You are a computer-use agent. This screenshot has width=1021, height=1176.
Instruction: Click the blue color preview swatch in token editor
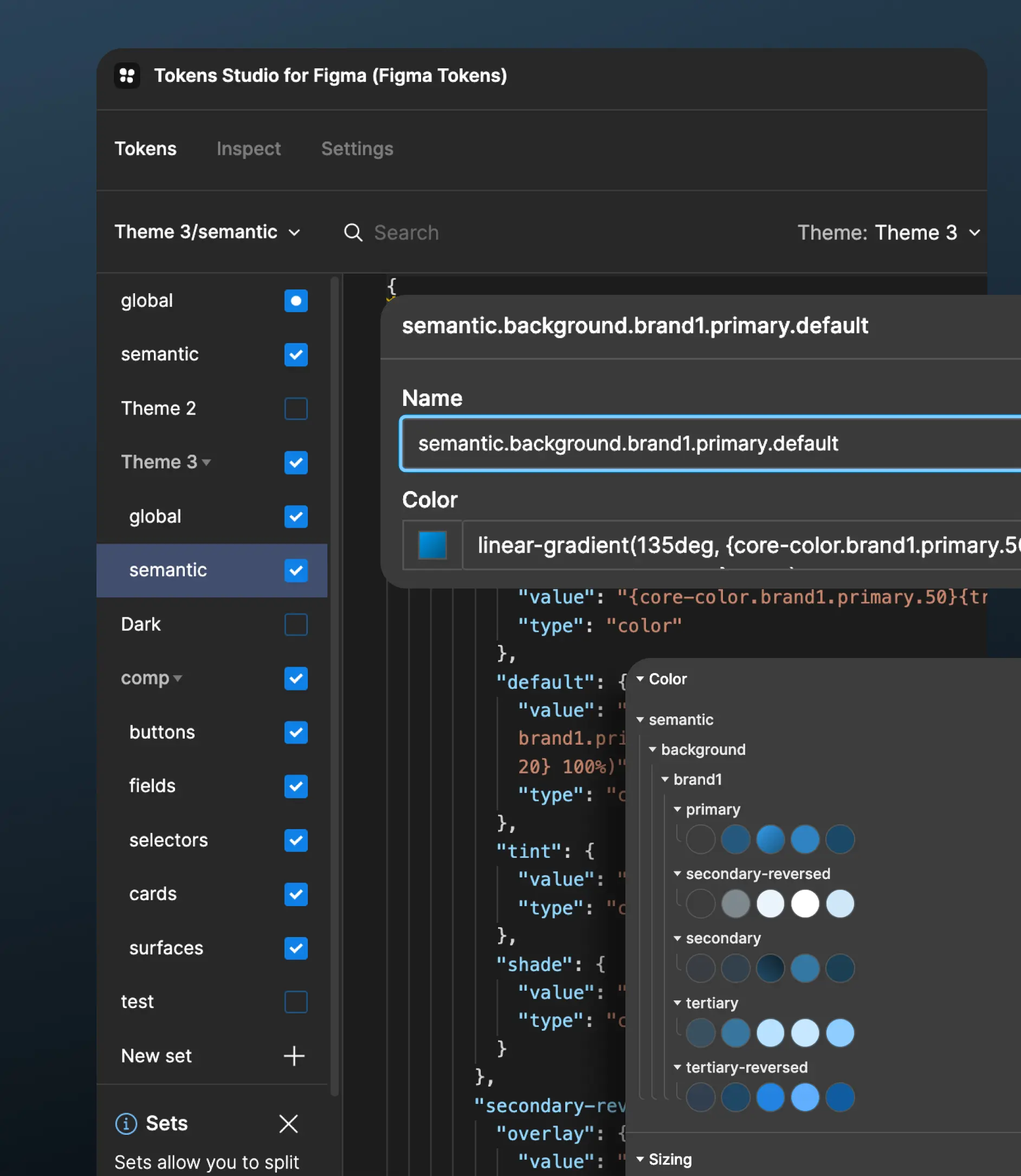click(x=432, y=545)
